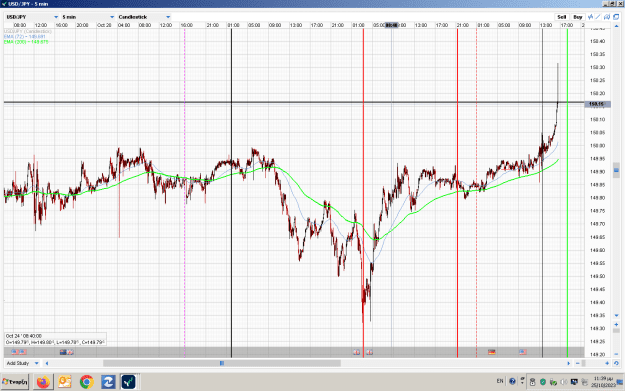Click the EN language indicator

tap(500, 381)
